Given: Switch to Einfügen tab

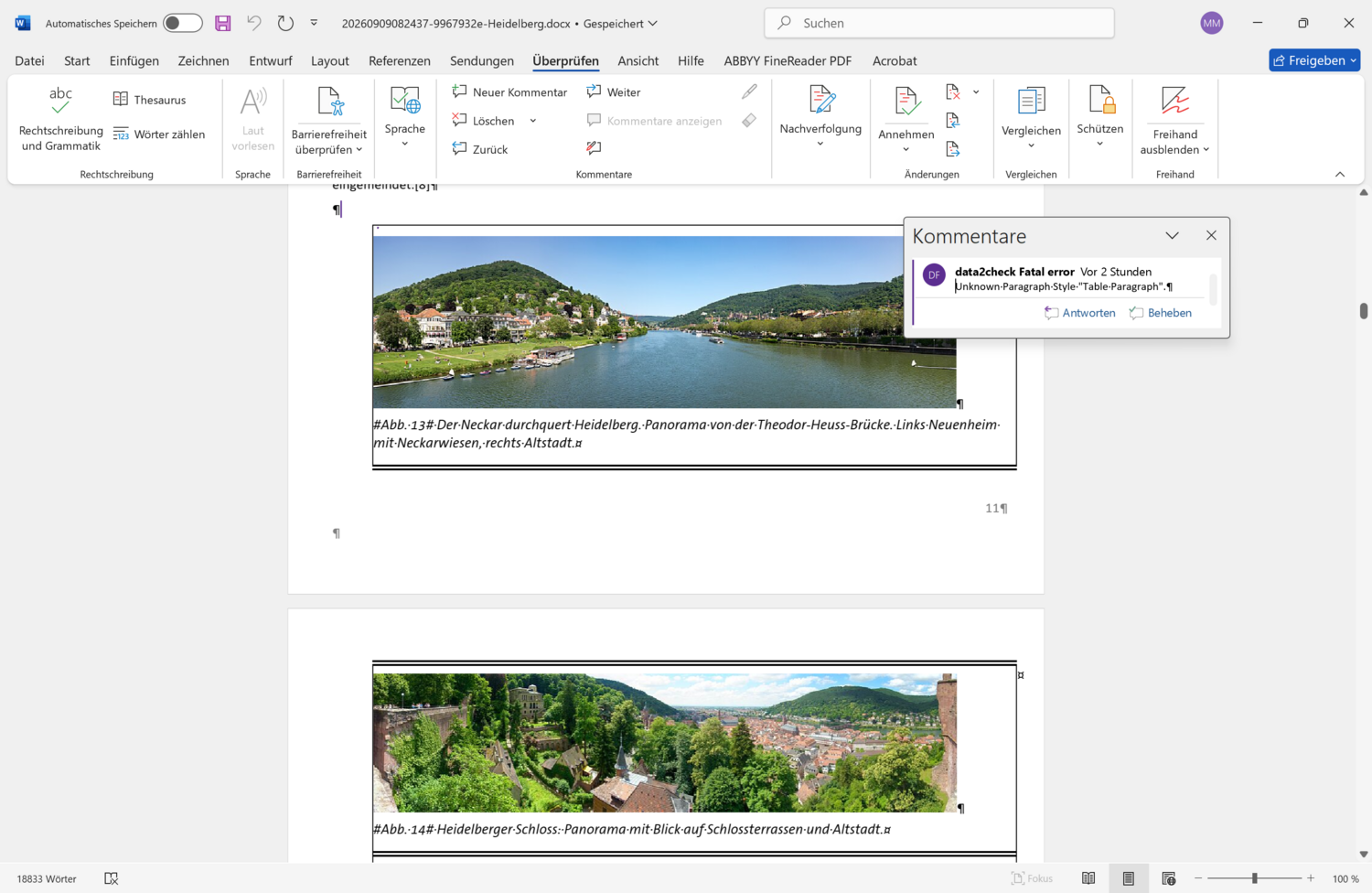Looking at the screenshot, I should tap(134, 60).
